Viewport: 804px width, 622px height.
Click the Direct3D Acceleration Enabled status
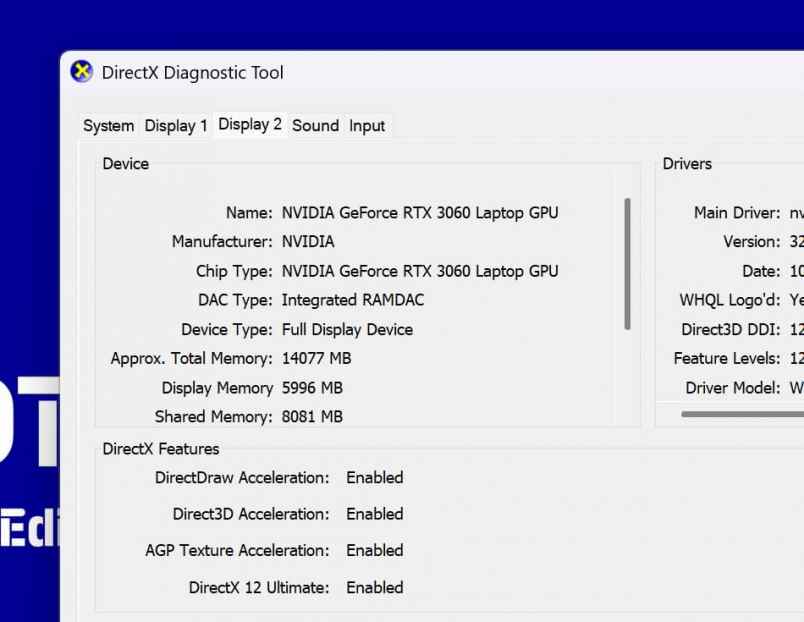pos(375,514)
